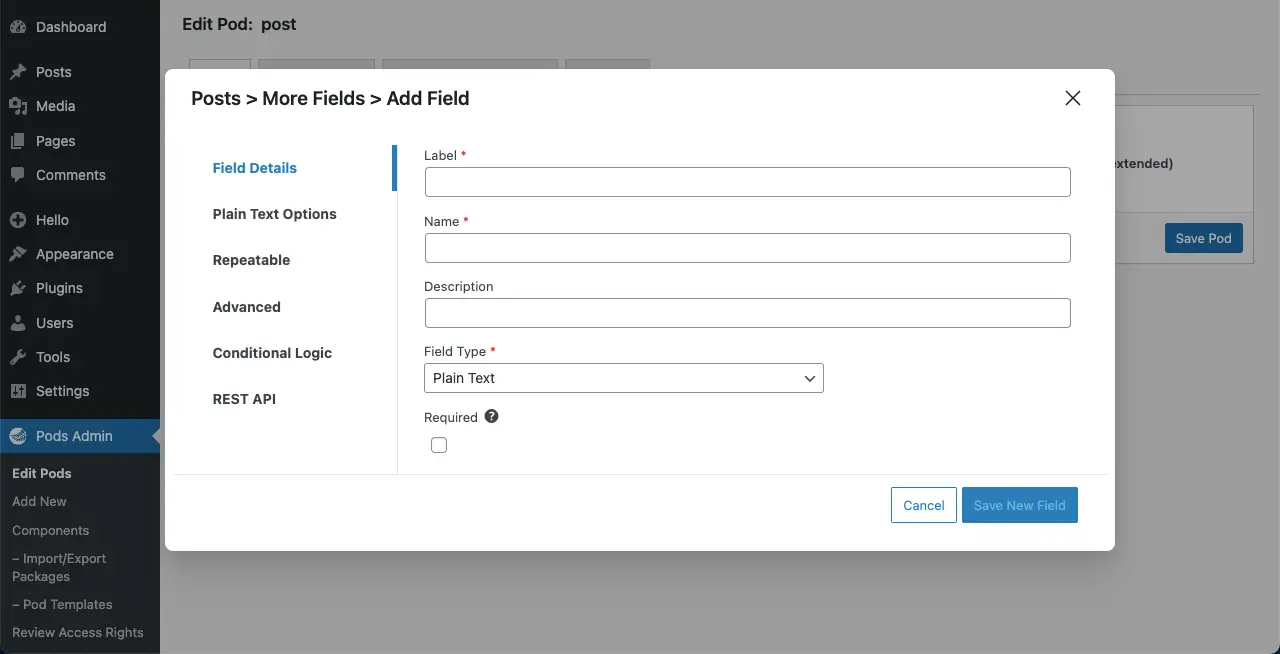This screenshot has height=654, width=1280.
Task: Click the Appearance brush icon
Action: [18, 254]
